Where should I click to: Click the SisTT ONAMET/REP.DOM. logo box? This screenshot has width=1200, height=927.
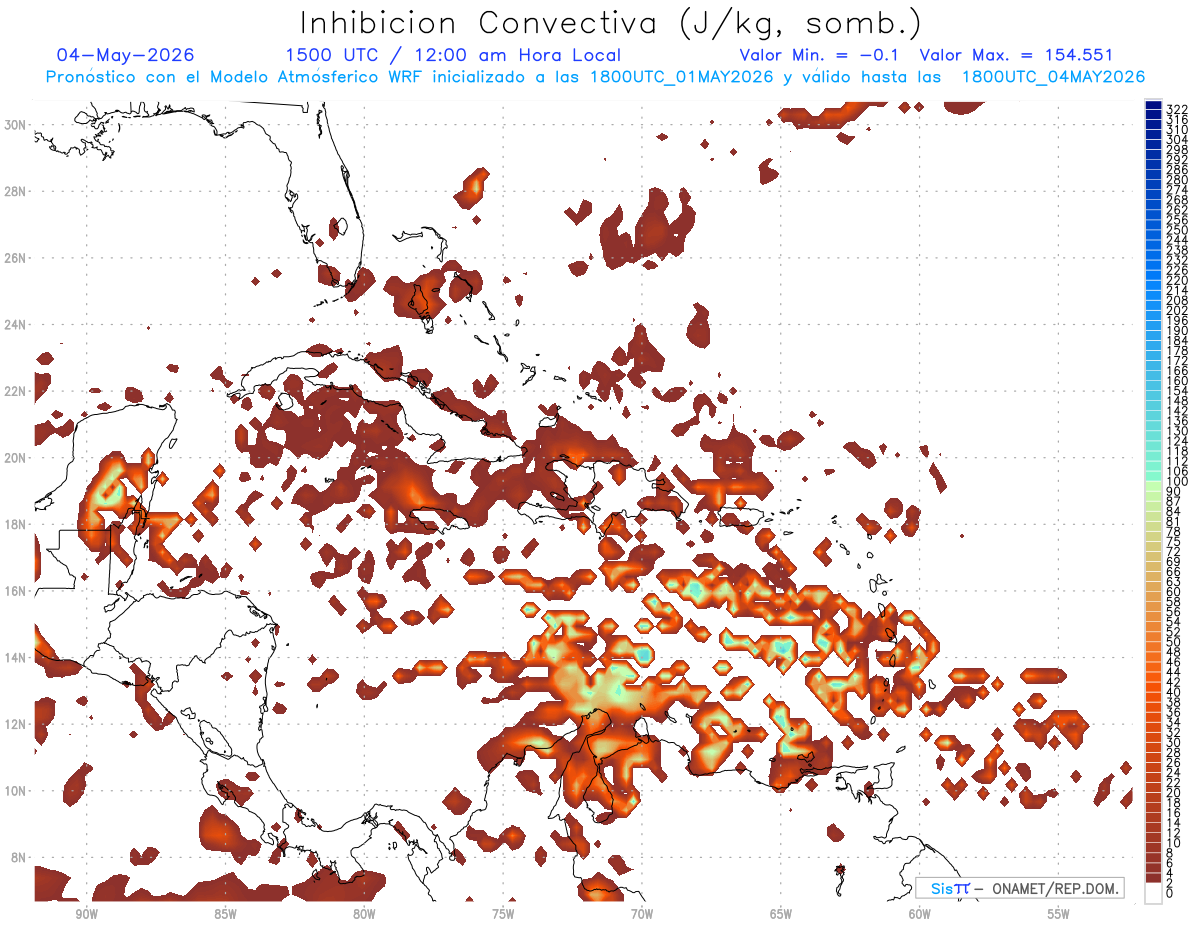(x=1019, y=888)
